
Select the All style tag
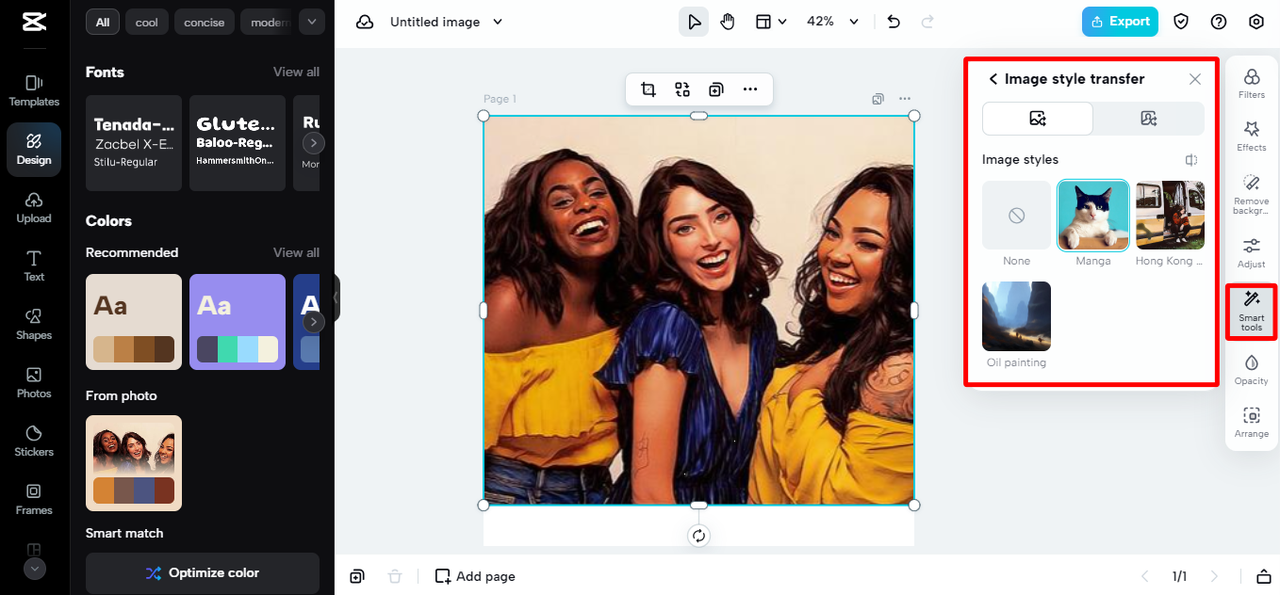103,22
